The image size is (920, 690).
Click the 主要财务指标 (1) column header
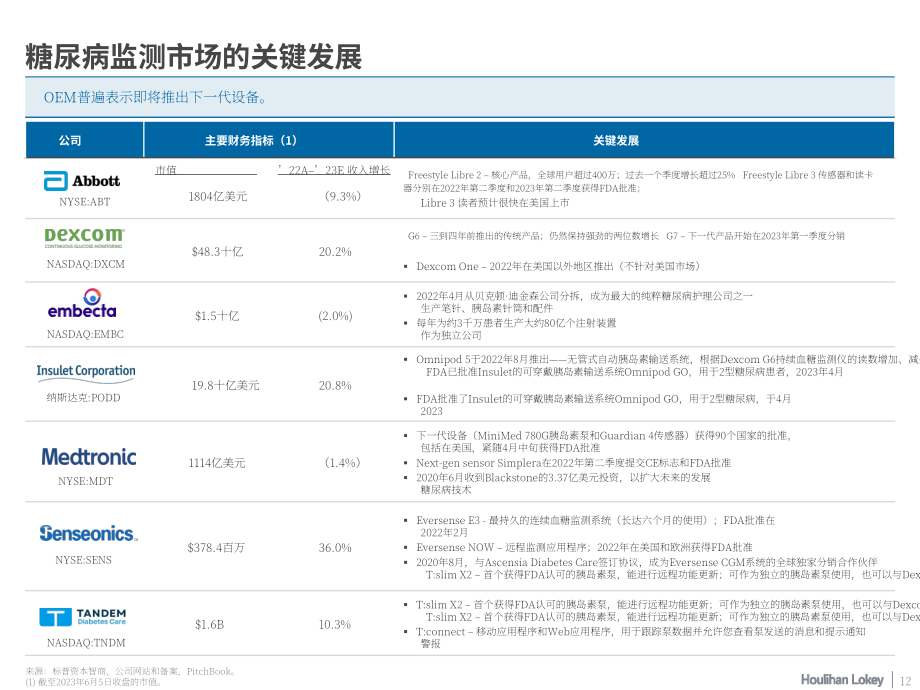click(x=251, y=140)
